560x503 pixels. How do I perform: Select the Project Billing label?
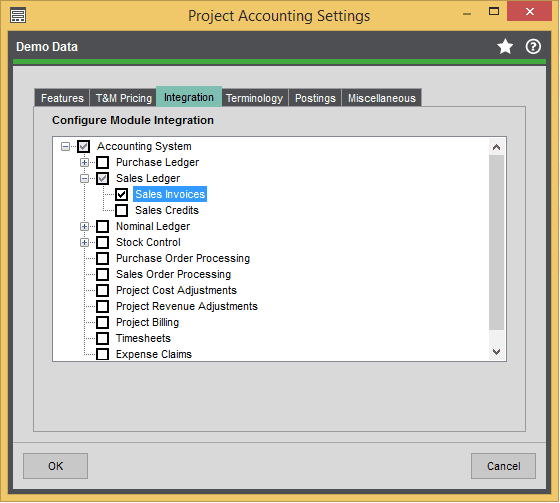148,322
